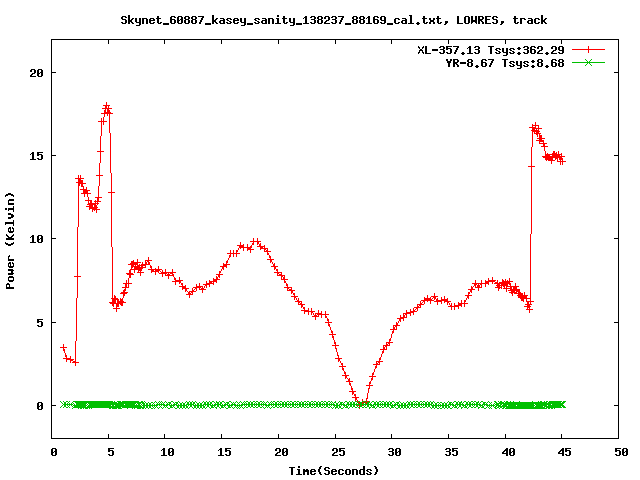Click the x-axis tick label 25
Image resolution: width=640 pixels, height=480 pixels.
(x=338, y=452)
